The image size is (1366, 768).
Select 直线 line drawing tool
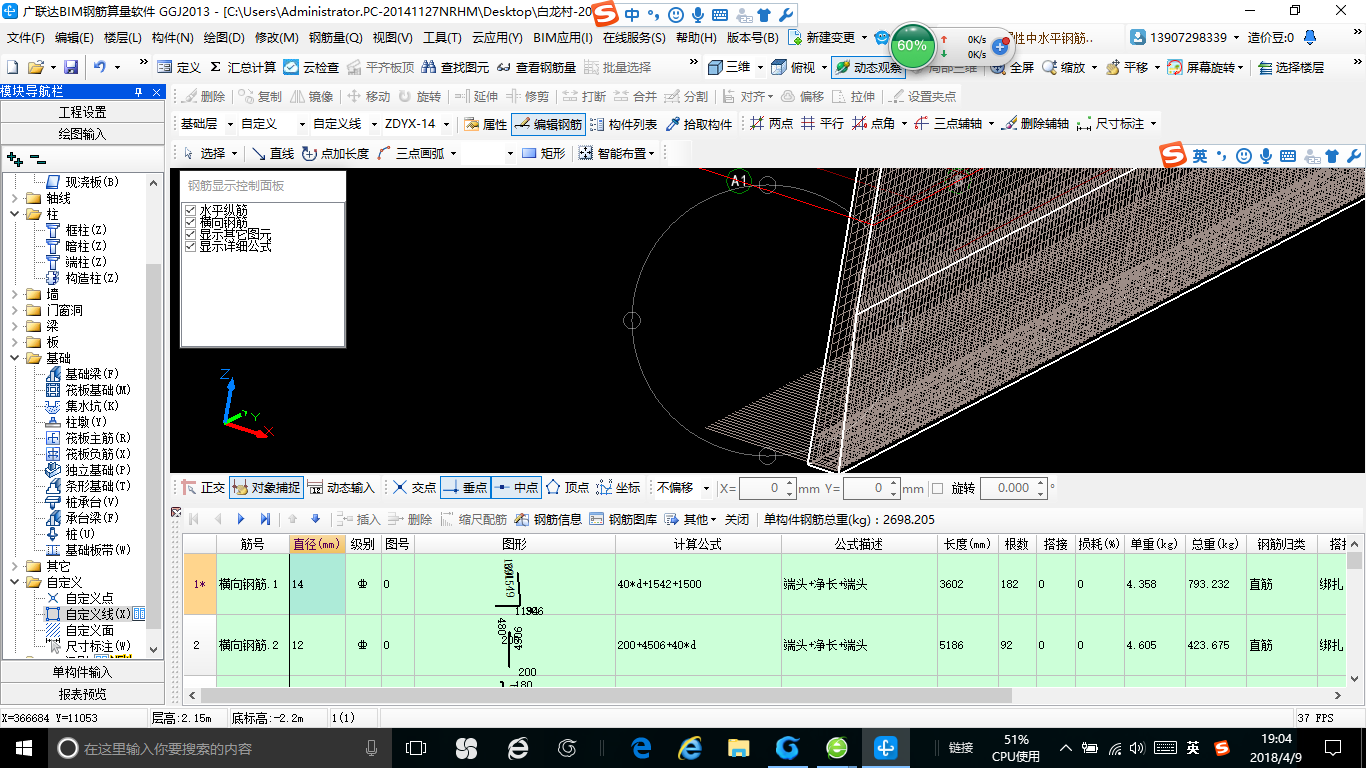272,153
